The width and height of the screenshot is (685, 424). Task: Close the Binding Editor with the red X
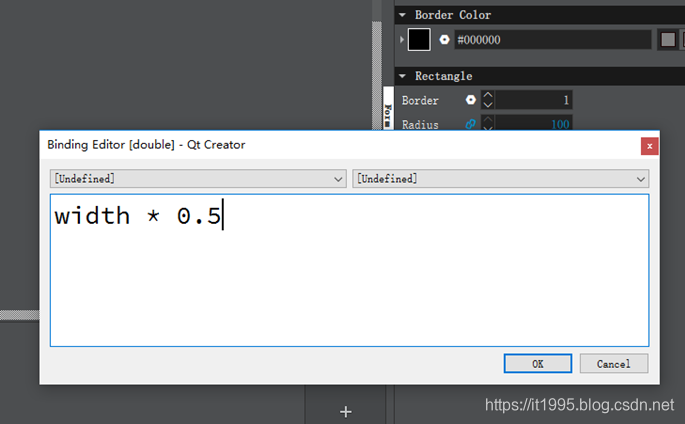pos(650,146)
